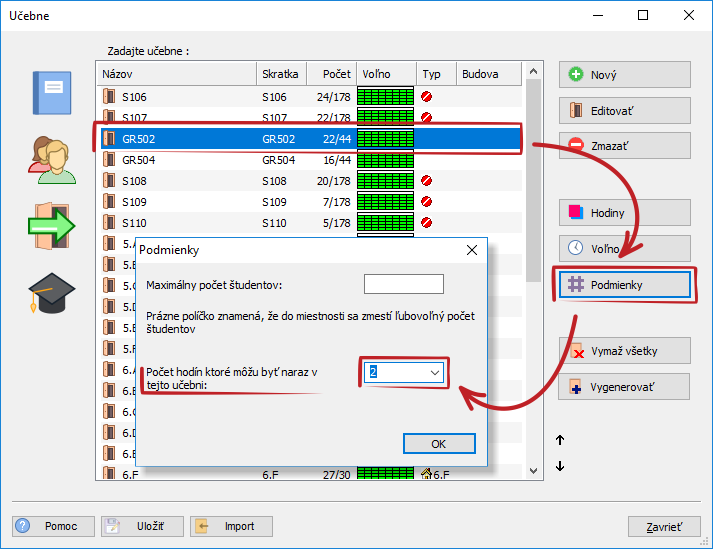Open the teachers people icon
Screen dimensions: 713x549
click(51, 158)
